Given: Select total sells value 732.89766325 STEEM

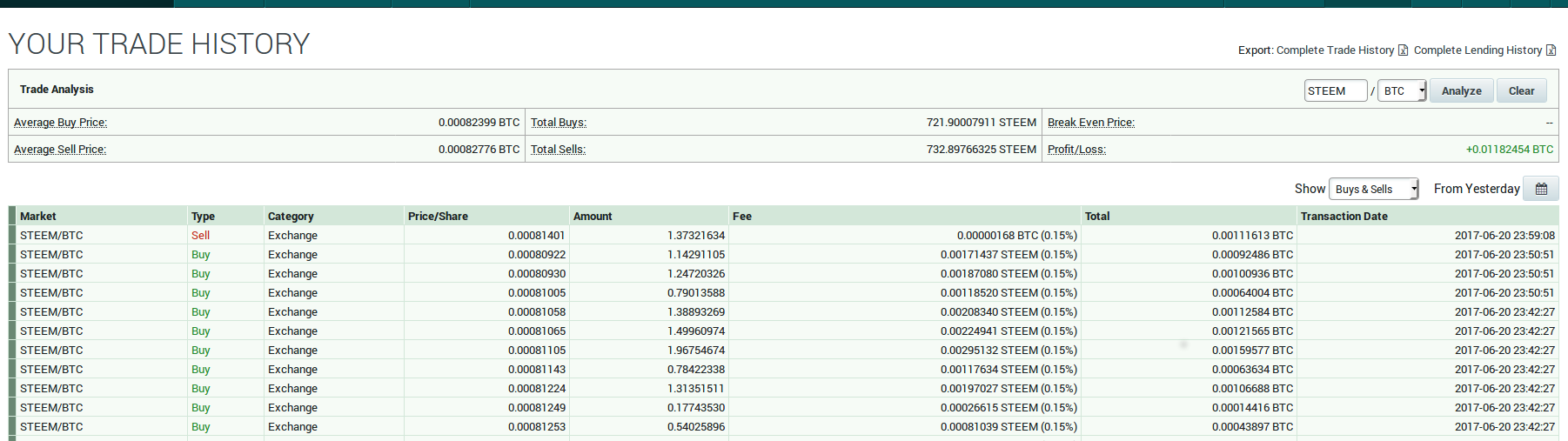Looking at the screenshot, I should [982, 150].
